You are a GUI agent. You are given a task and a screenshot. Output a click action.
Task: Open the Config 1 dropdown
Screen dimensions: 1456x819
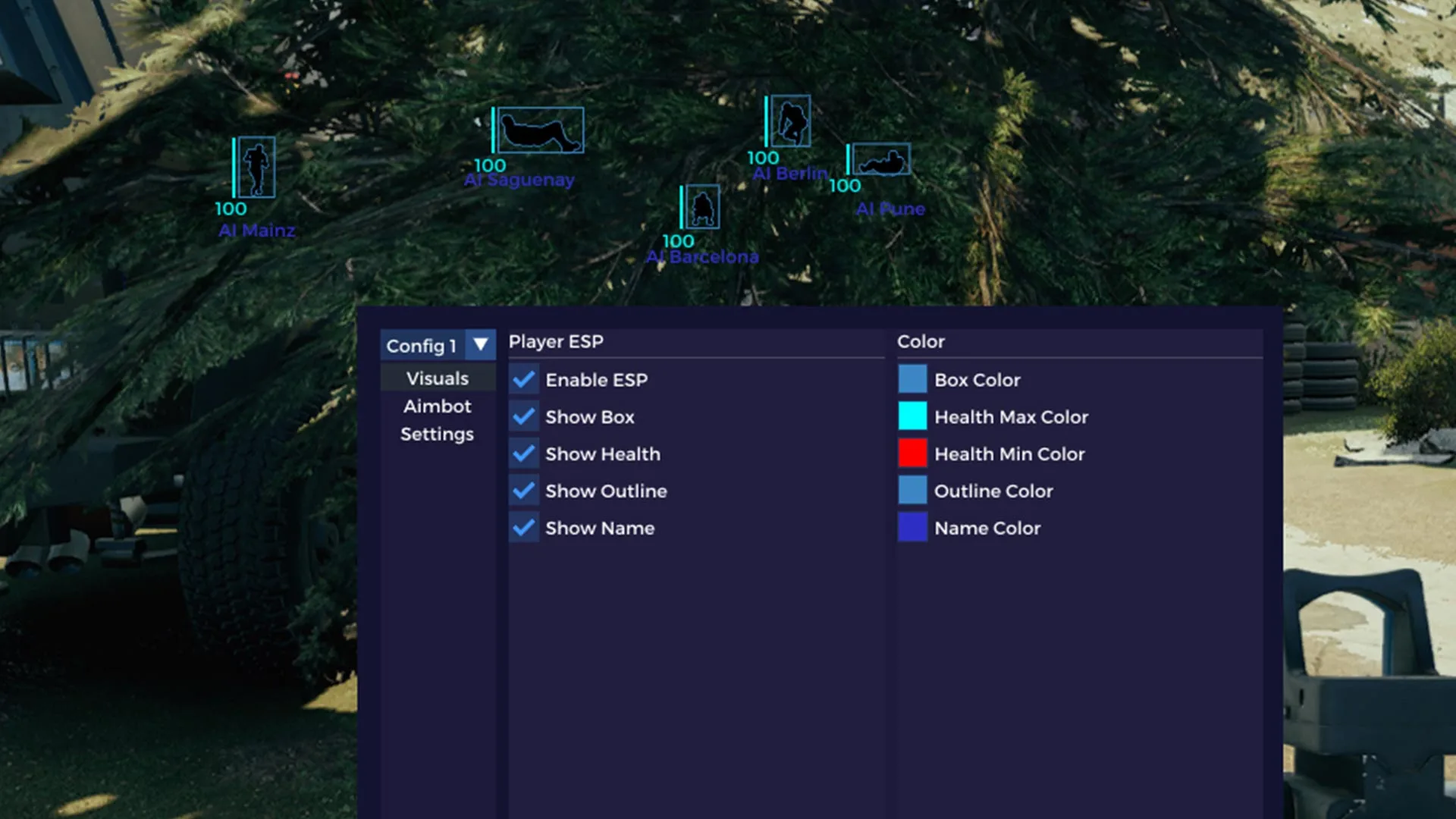point(438,345)
